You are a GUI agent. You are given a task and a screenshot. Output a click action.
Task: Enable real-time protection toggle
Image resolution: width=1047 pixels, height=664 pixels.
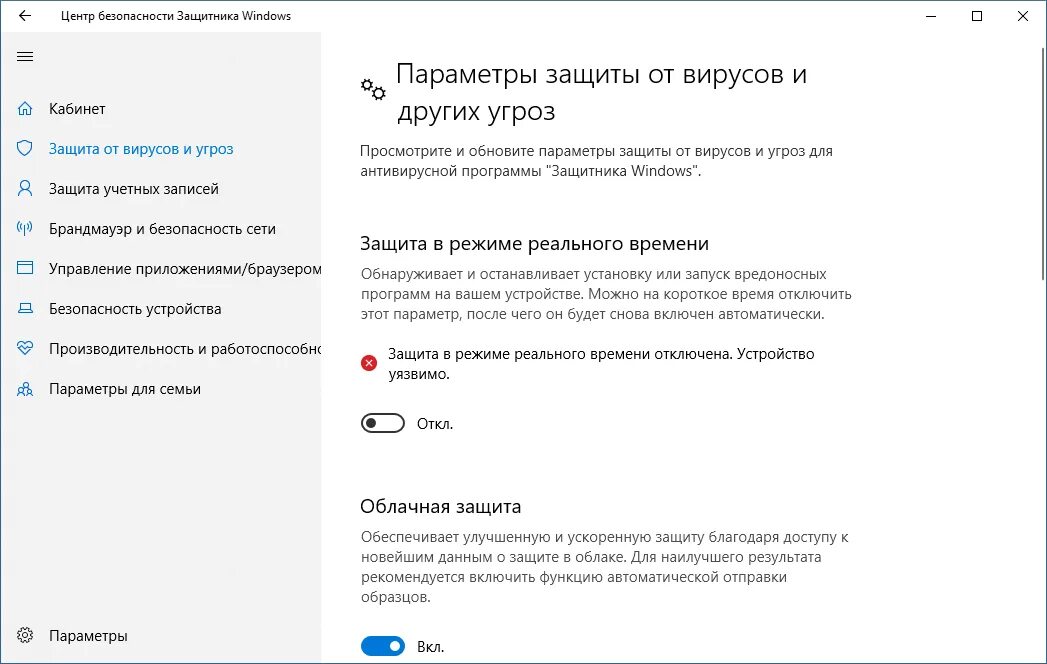[383, 423]
